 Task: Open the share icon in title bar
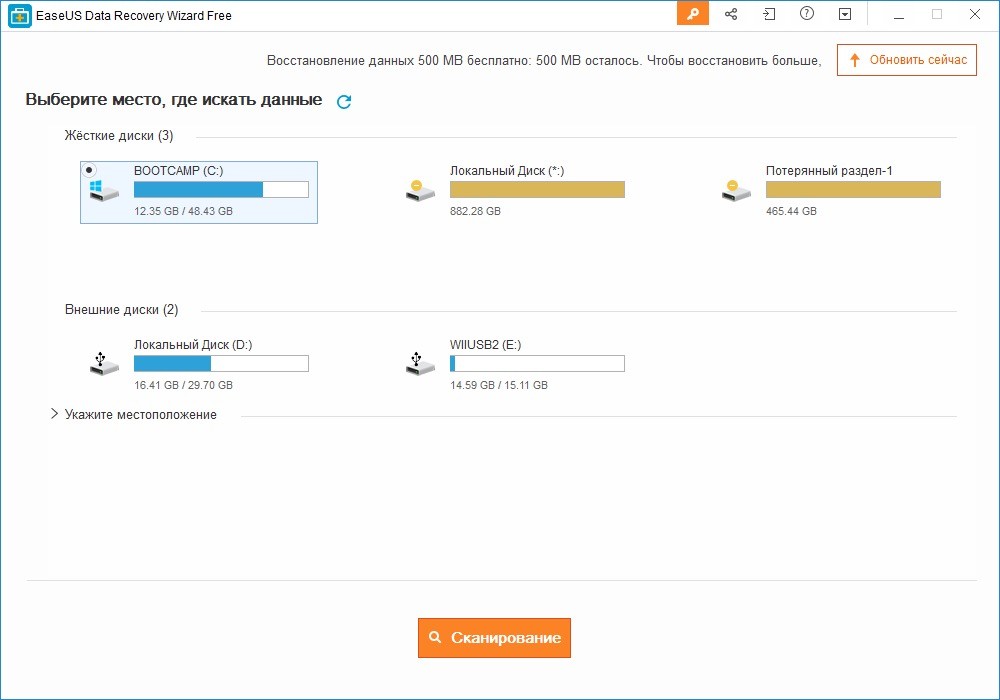pyautogui.click(x=731, y=14)
